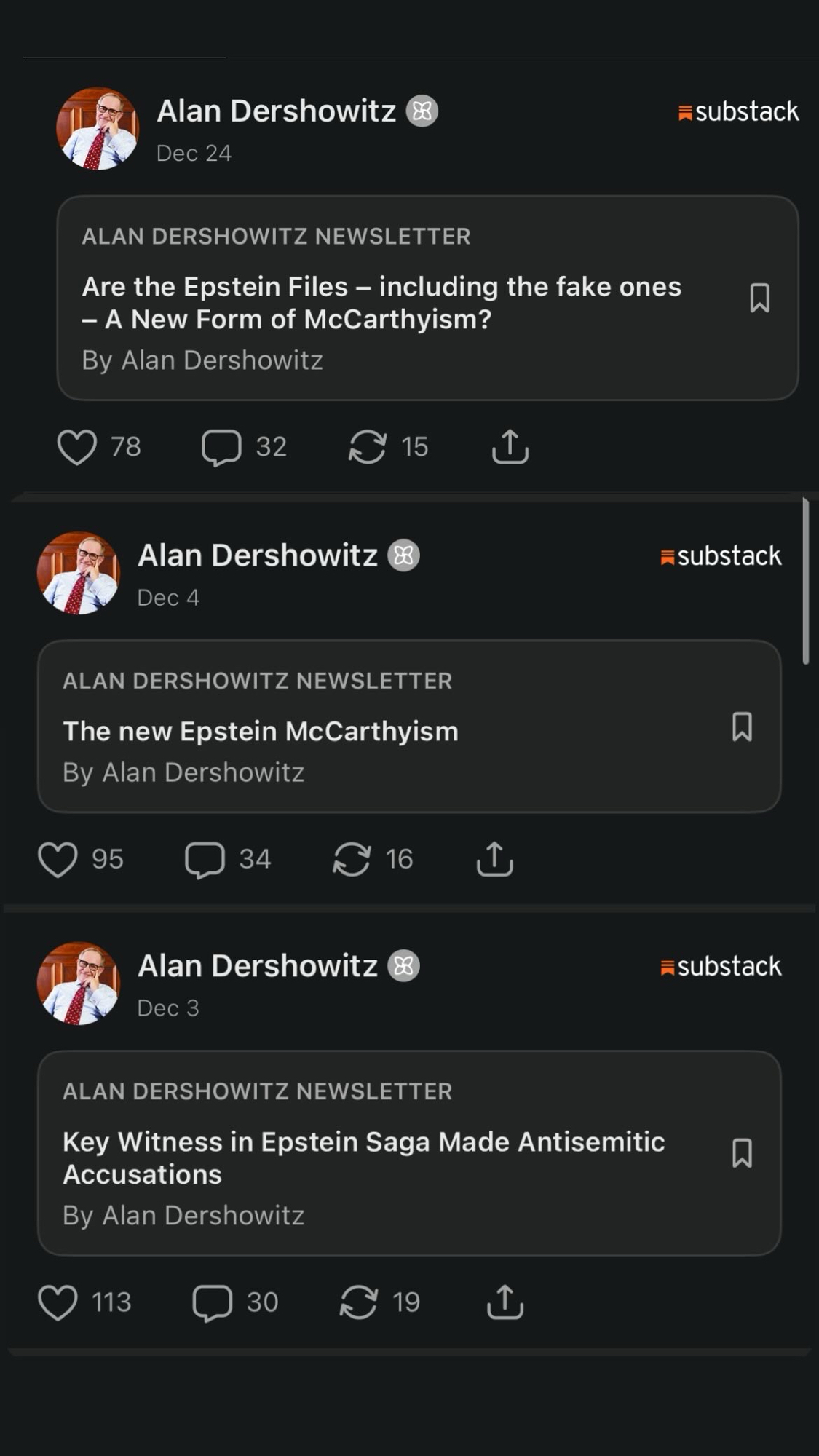Bookmark the Epstein Files McCarthyism article
The image size is (819, 1456).
[x=759, y=298]
